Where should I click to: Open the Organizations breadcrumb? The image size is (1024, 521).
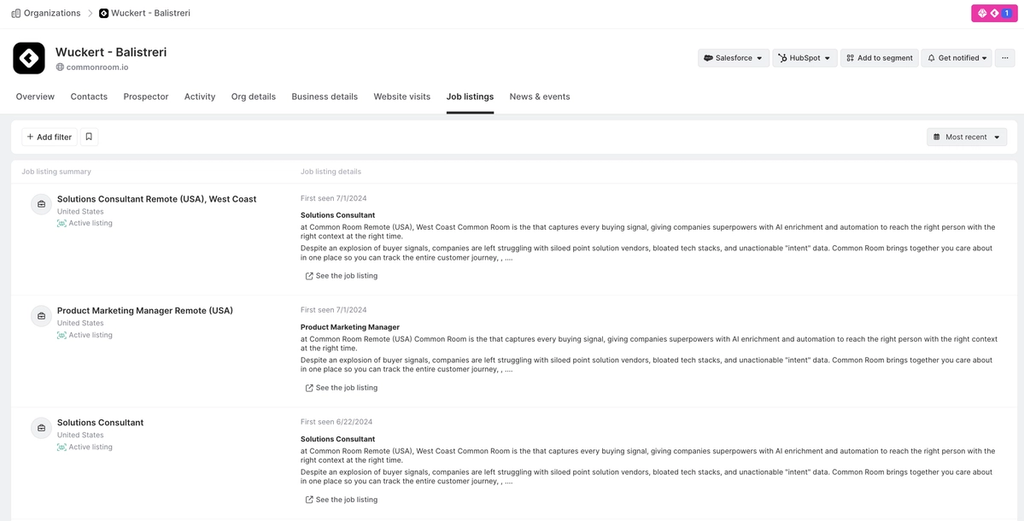click(x=46, y=13)
